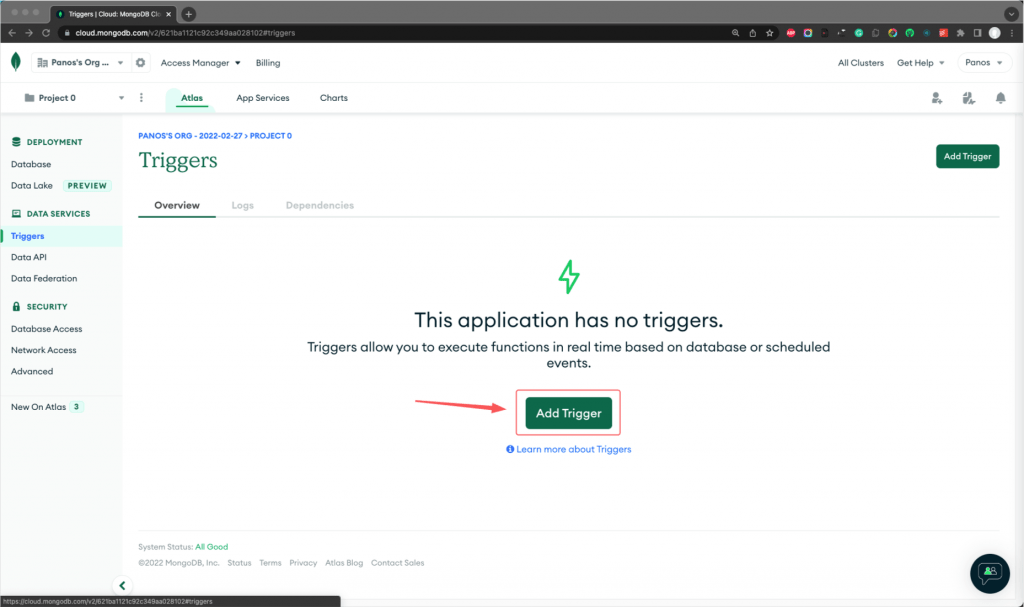The width and height of the screenshot is (1024, 607).
Task: Click the PROJECT 0 breadcrumb link
Action: [x=271, y=136]
